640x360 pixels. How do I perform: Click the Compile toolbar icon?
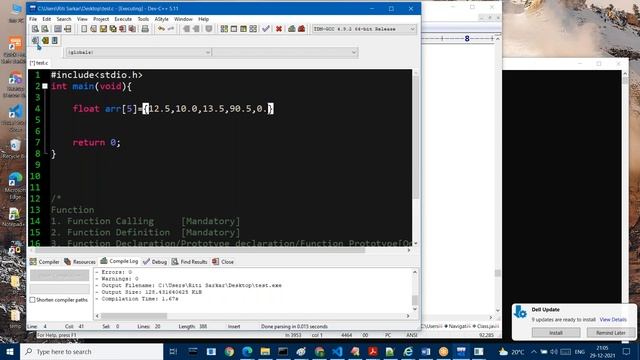[x=224, y=29]
